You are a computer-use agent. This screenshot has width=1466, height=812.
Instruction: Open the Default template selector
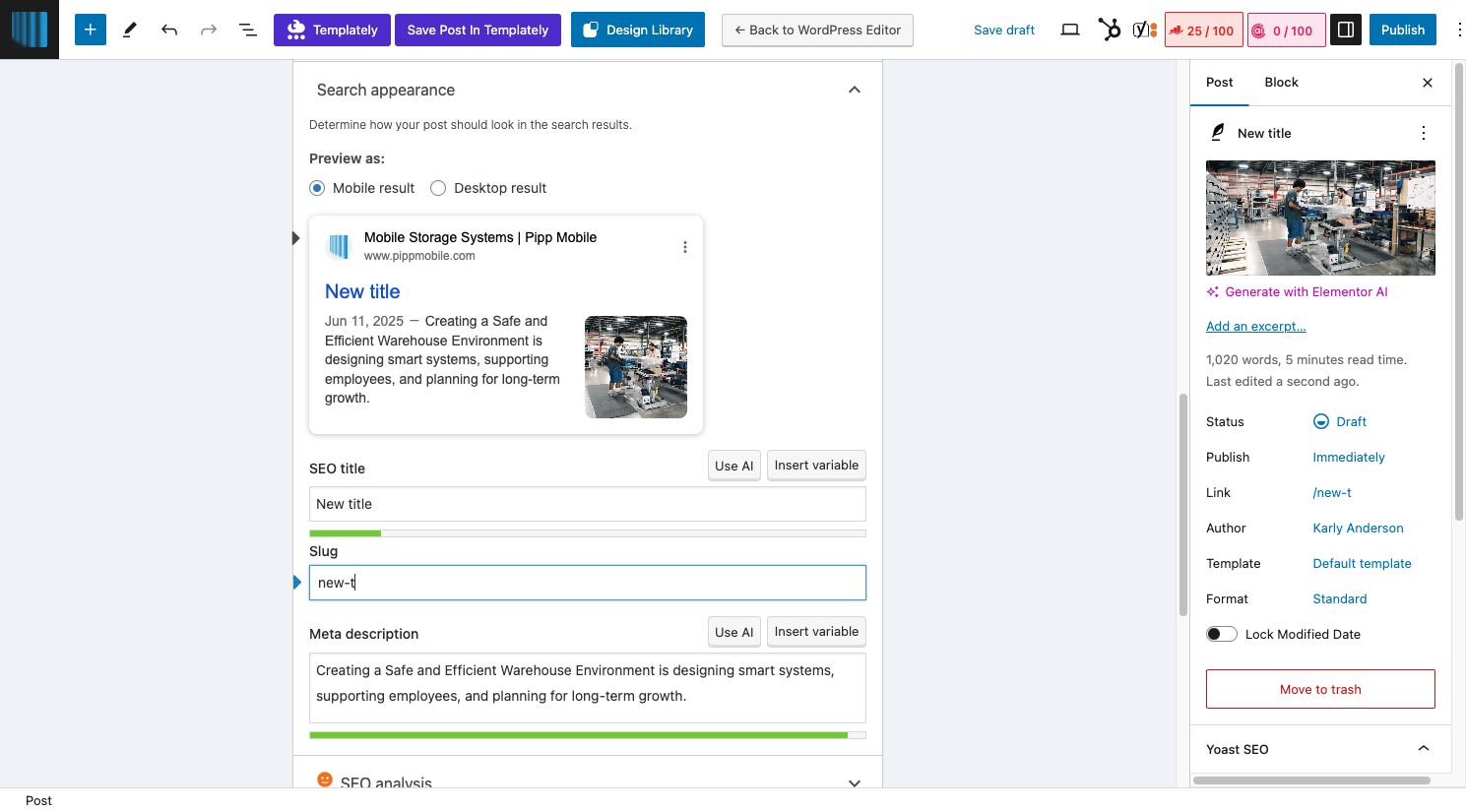(1363, 563)
